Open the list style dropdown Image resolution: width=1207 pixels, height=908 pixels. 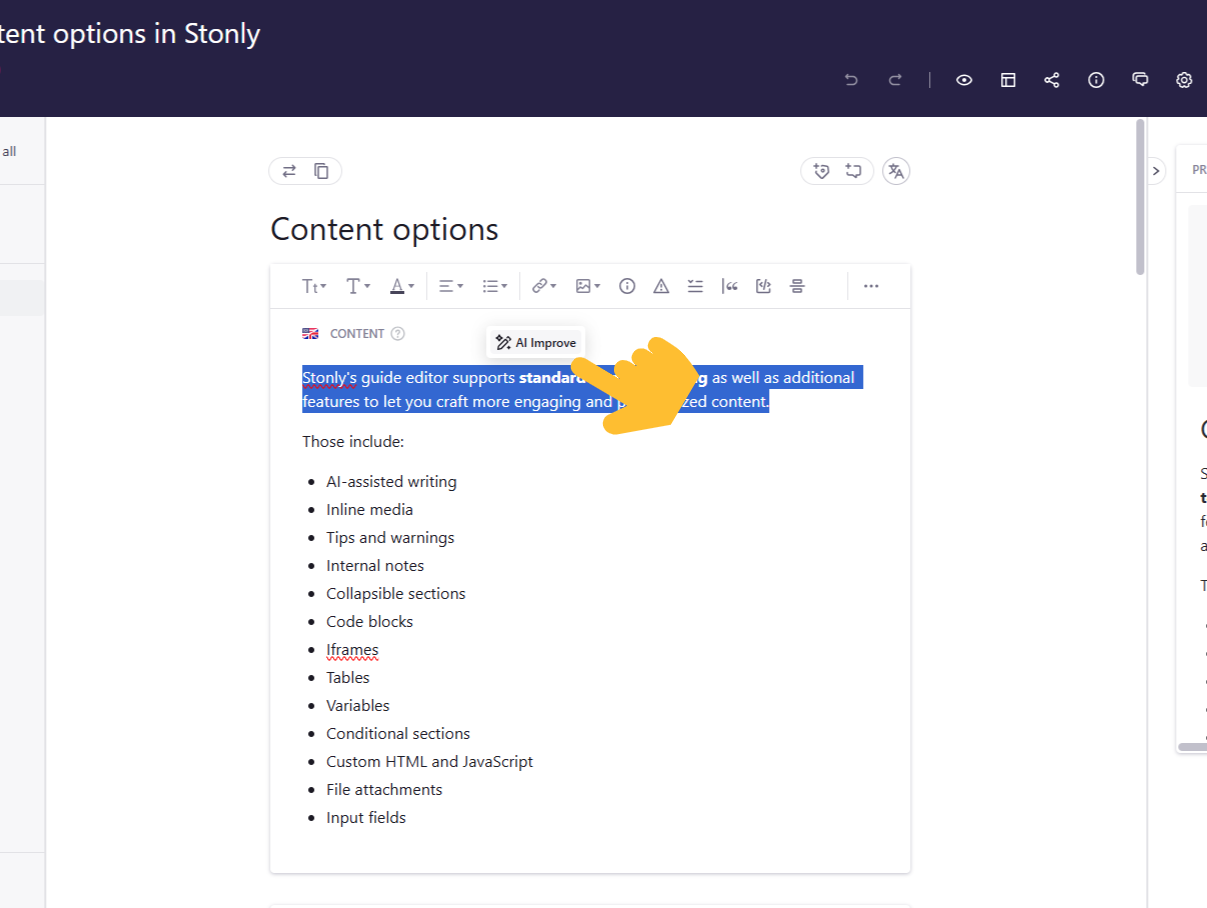tap(493, 286)
